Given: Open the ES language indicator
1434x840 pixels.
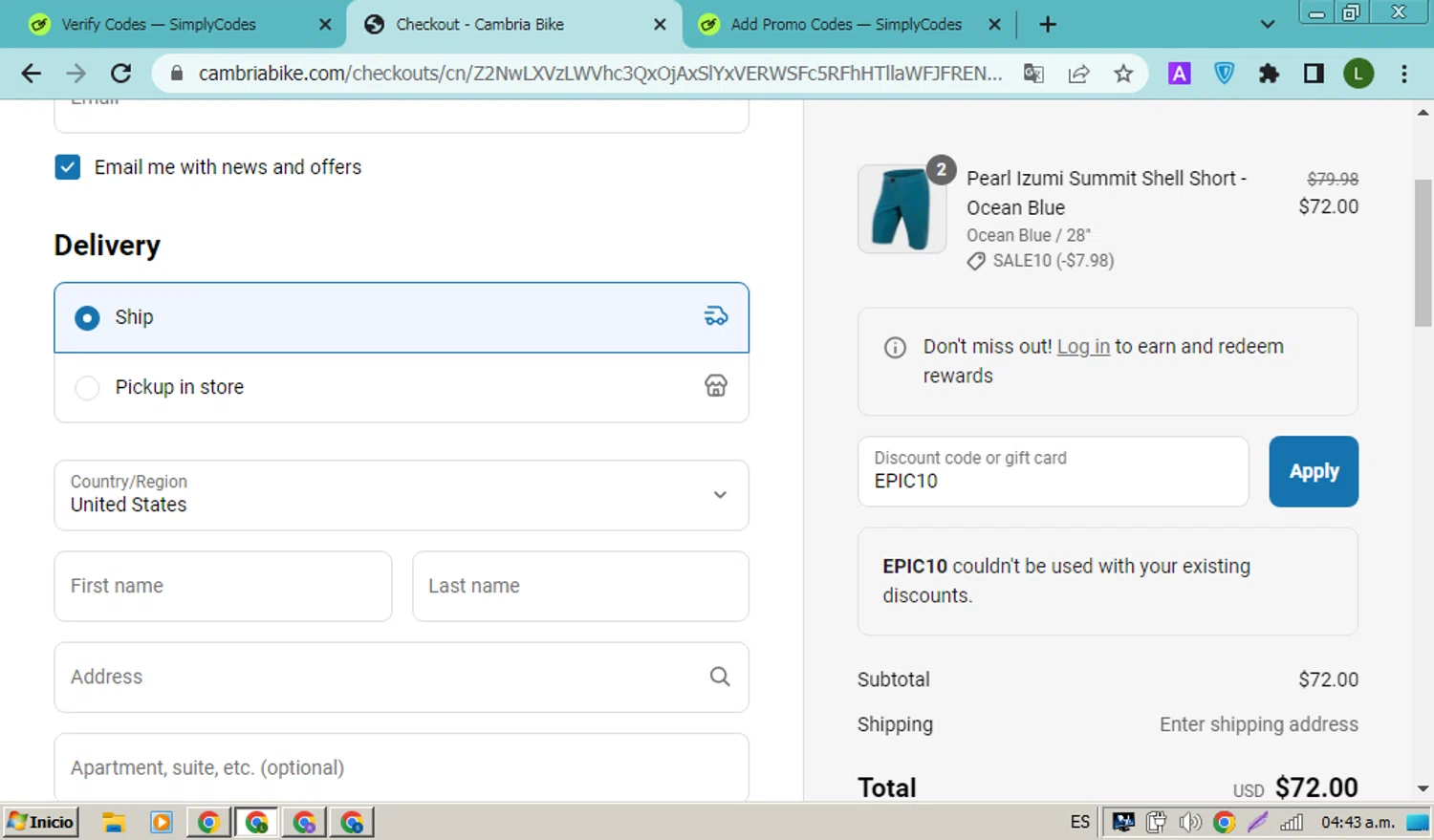Looking at the screenshot, I should pyautogui.click(x=1080, y=822).
